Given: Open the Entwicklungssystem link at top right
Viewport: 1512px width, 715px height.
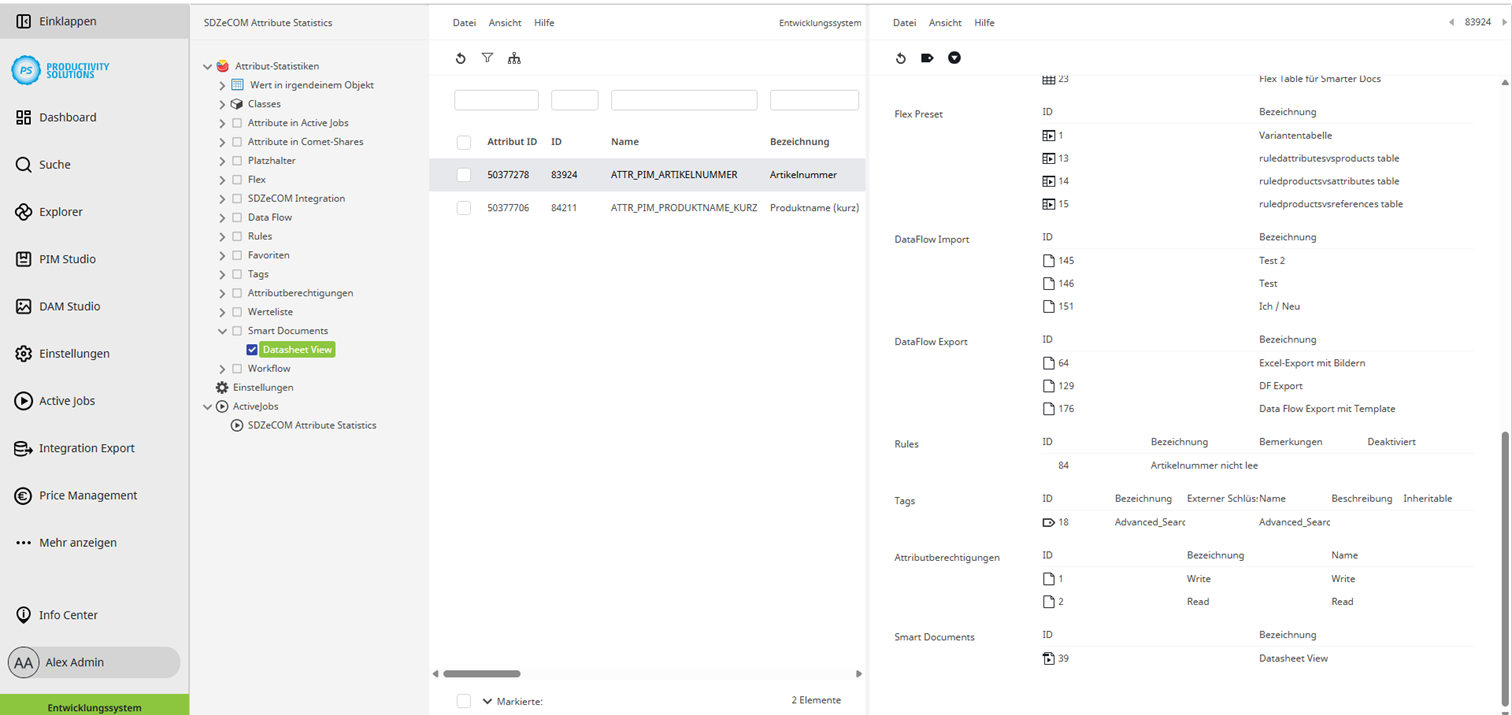Looking at the screenshot, I should tap(820, 22).
